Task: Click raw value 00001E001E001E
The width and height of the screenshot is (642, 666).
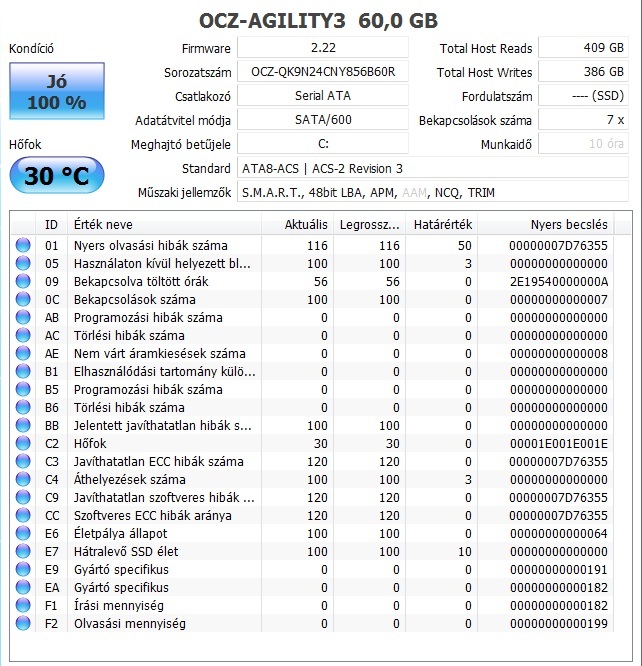Action: coord(559,444)
